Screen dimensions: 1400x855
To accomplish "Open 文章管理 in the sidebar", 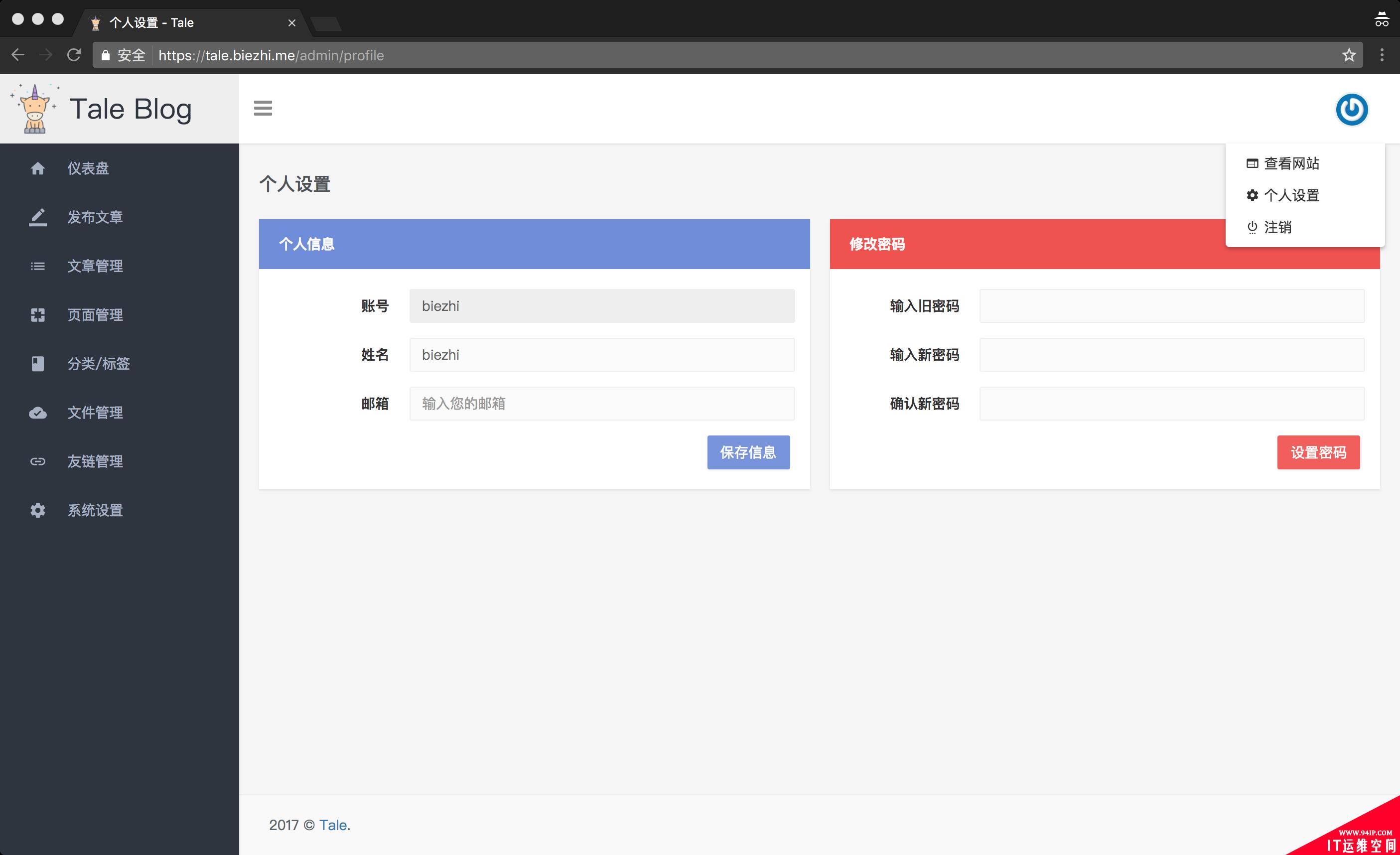I will point(95,266).
